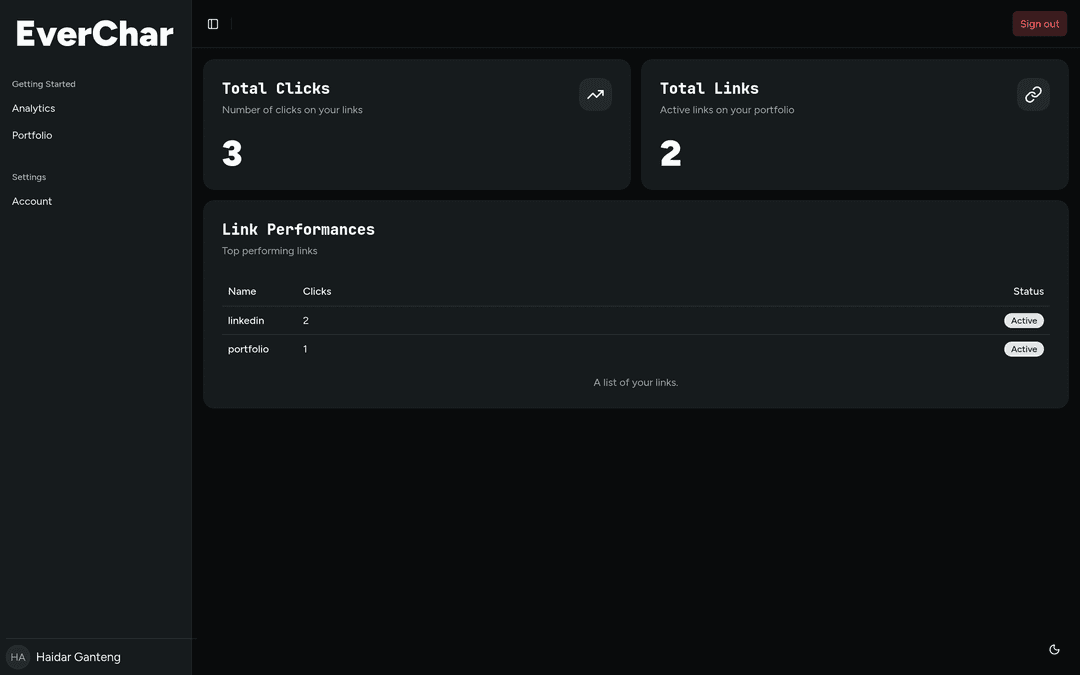This screenshot has width=1080, height=675.
Task: Click the Link Performances heading
Action: (x=298, y=229)
